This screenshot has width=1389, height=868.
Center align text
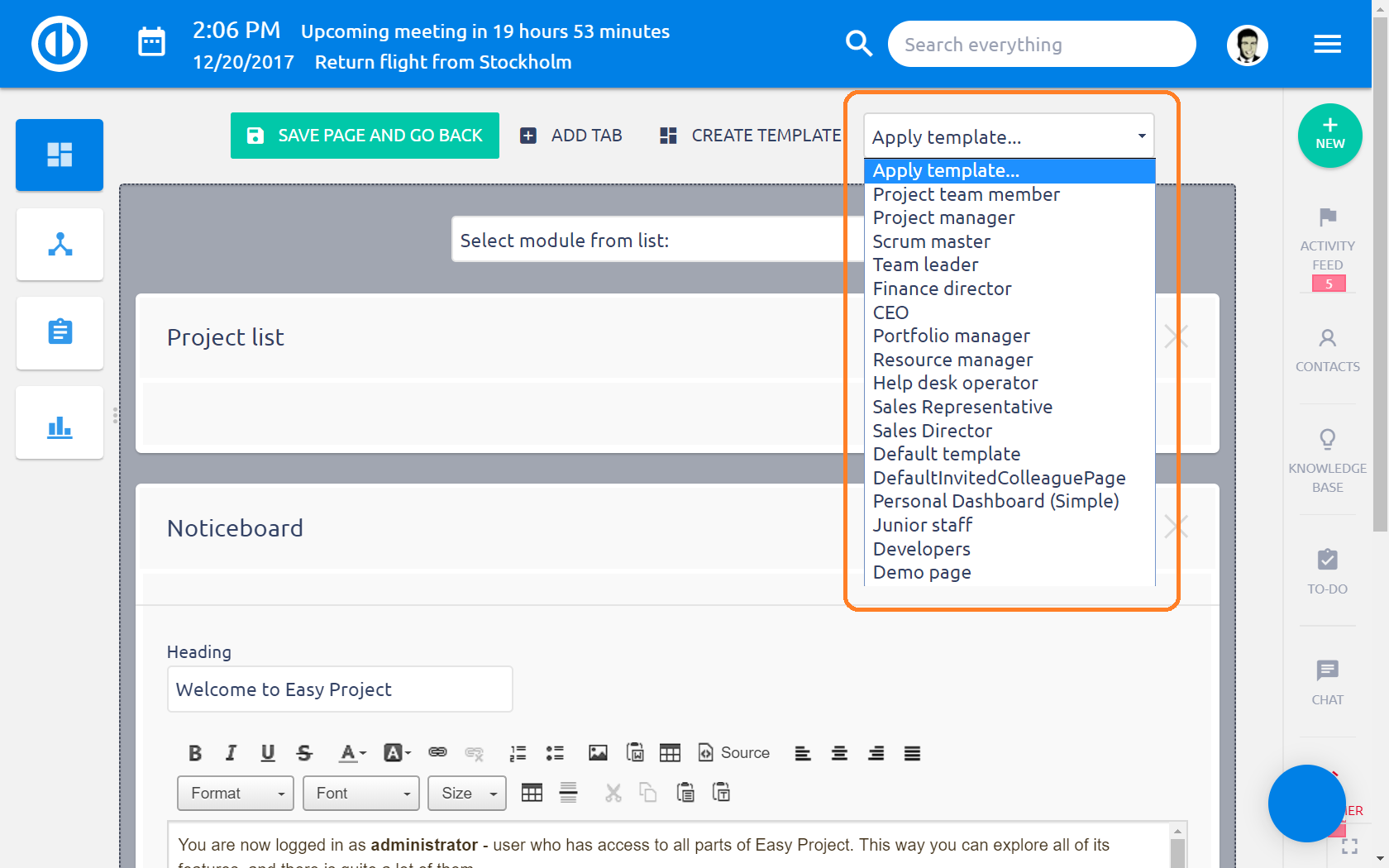pyautogui.click(x=839, y=753)
